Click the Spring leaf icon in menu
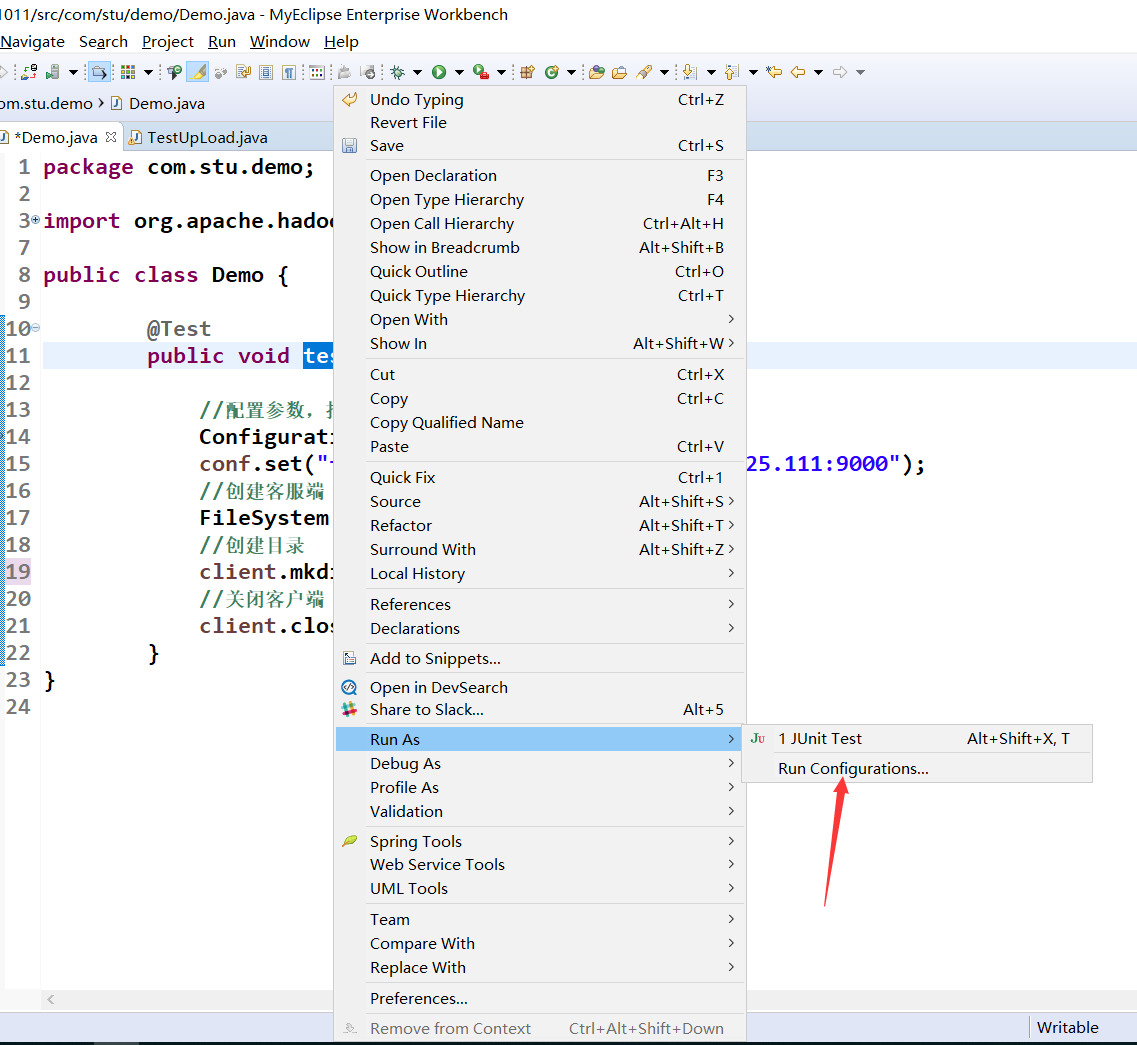 350,840
